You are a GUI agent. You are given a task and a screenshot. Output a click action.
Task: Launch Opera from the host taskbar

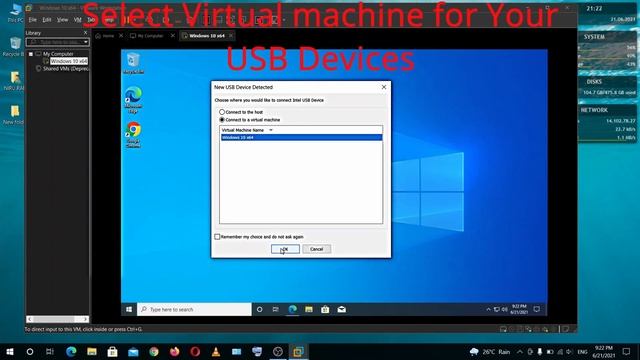[x=195, y=351]
